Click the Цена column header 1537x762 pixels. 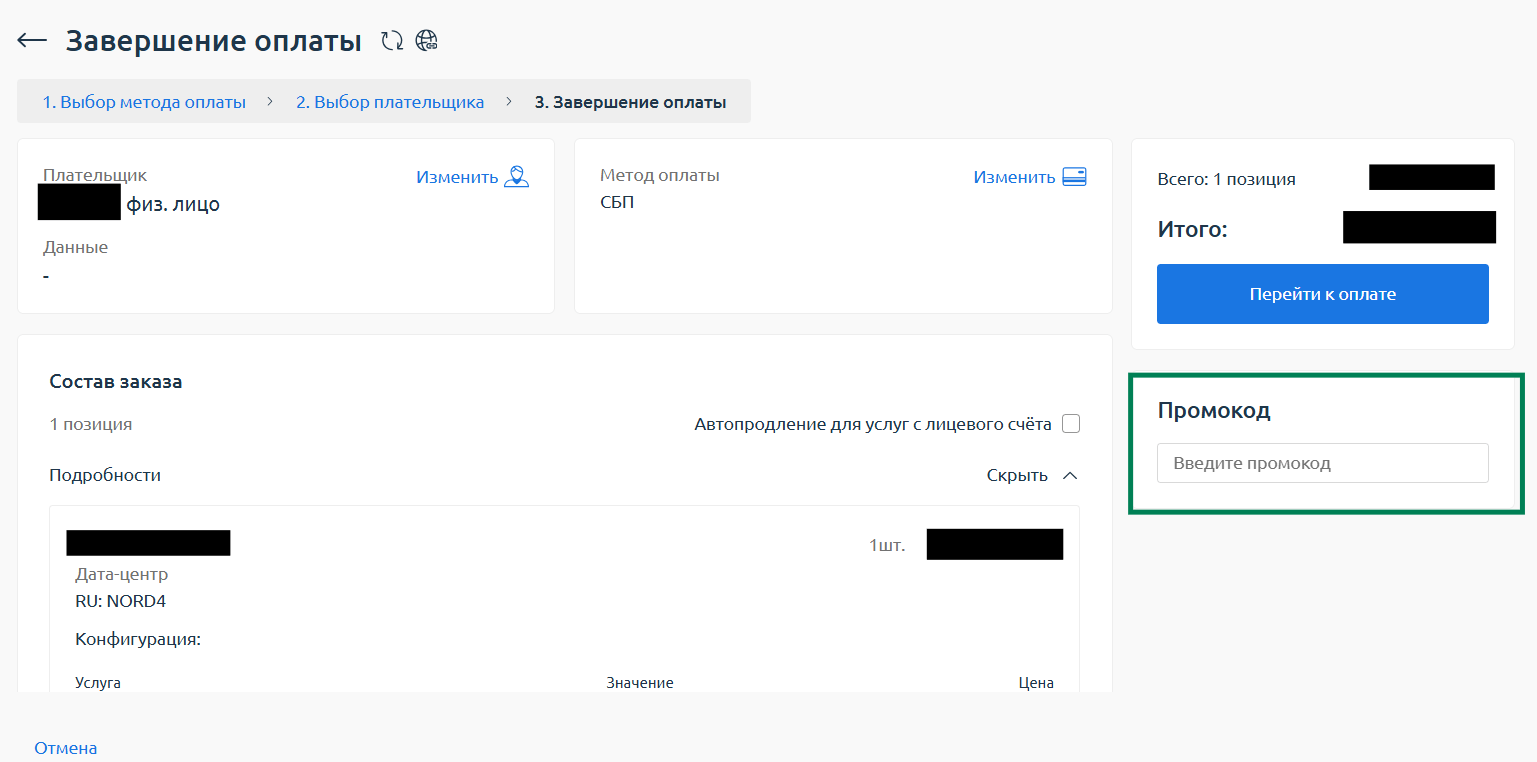pyautogui.click(x=1035, y=683)
